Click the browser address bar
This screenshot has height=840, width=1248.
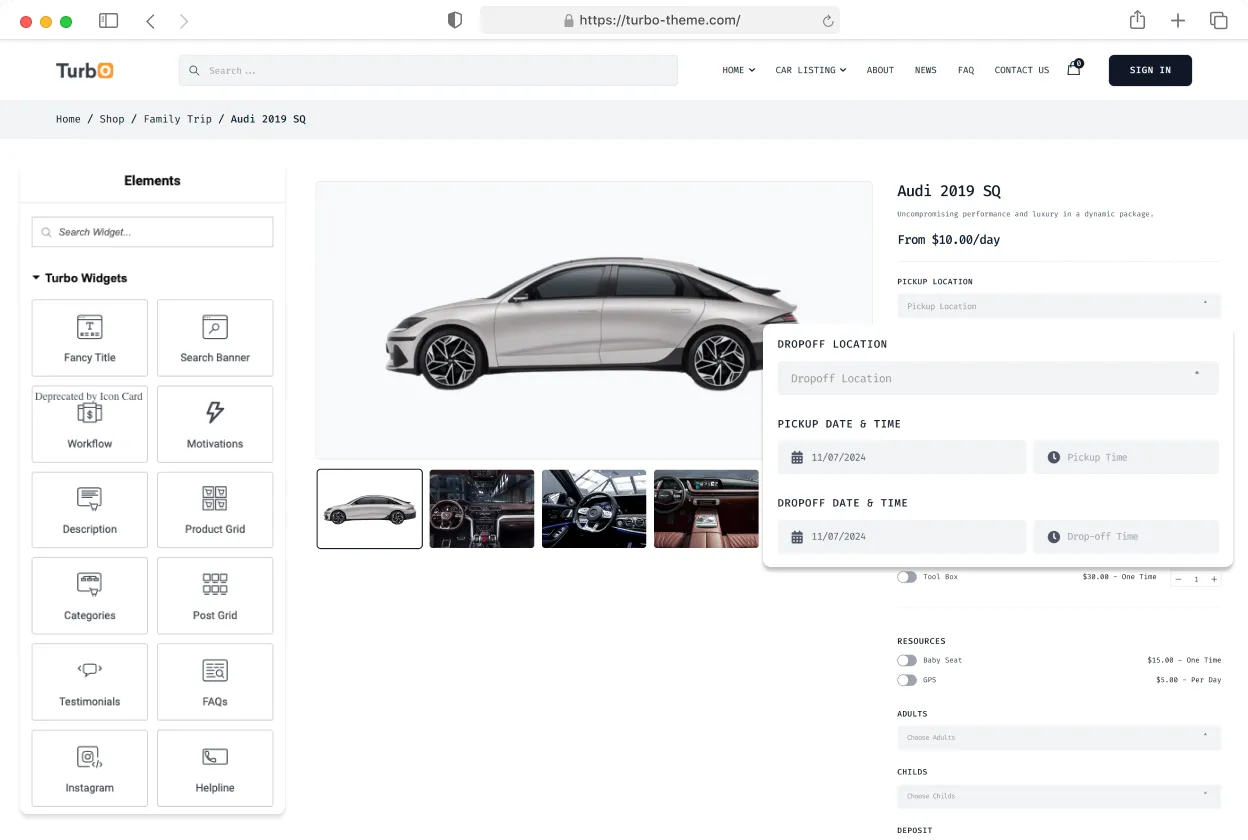click(660, 20)
